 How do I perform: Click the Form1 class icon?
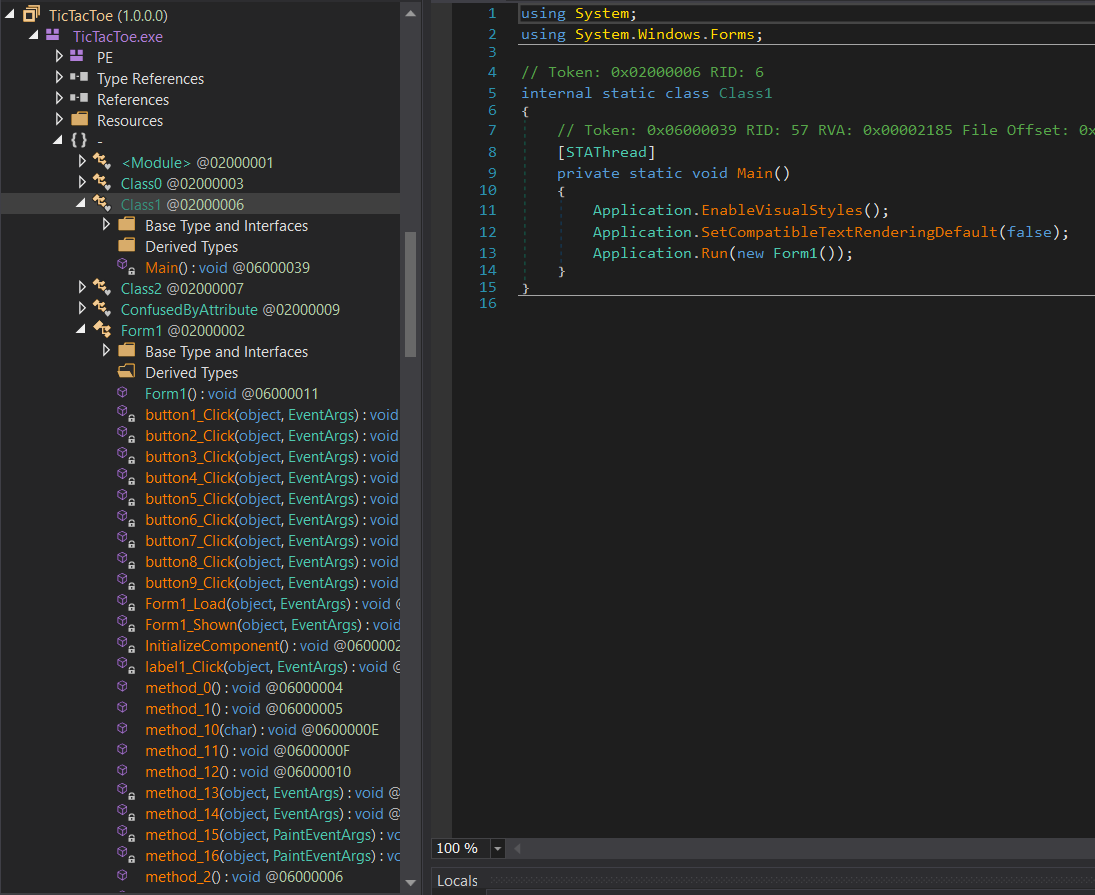pos(102,330)
